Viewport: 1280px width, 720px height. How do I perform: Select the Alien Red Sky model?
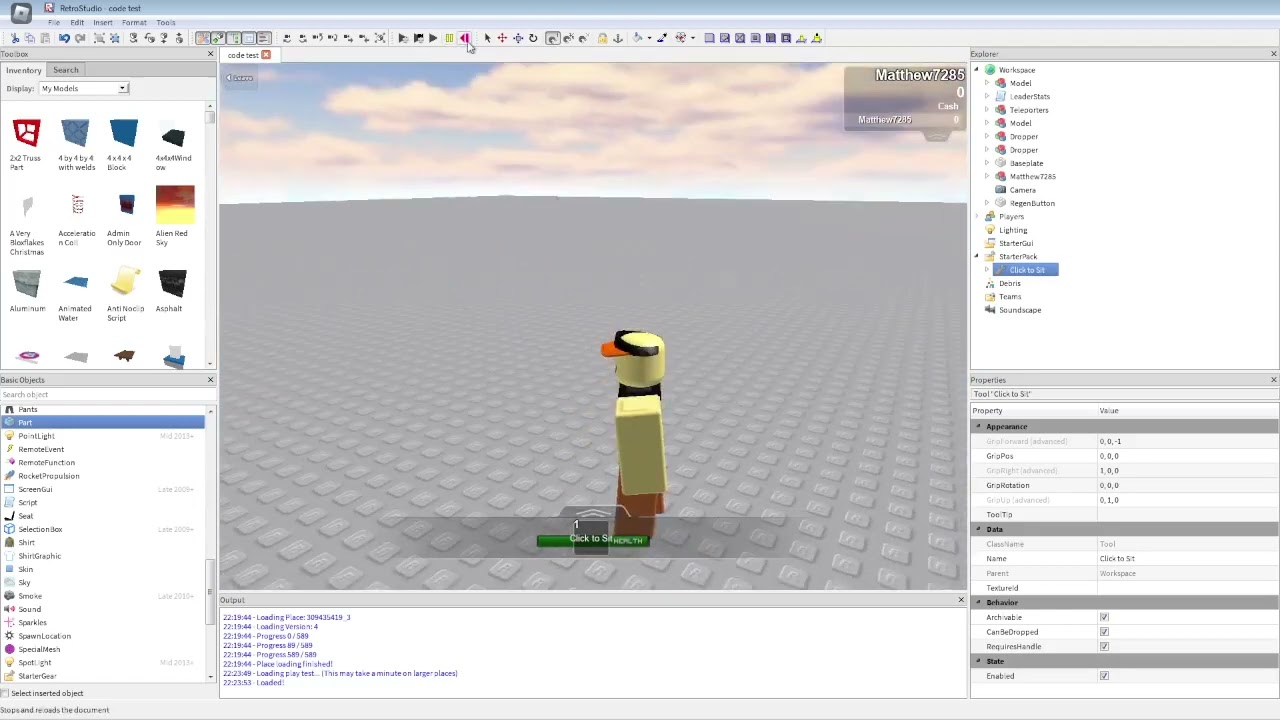click(174, 216)
